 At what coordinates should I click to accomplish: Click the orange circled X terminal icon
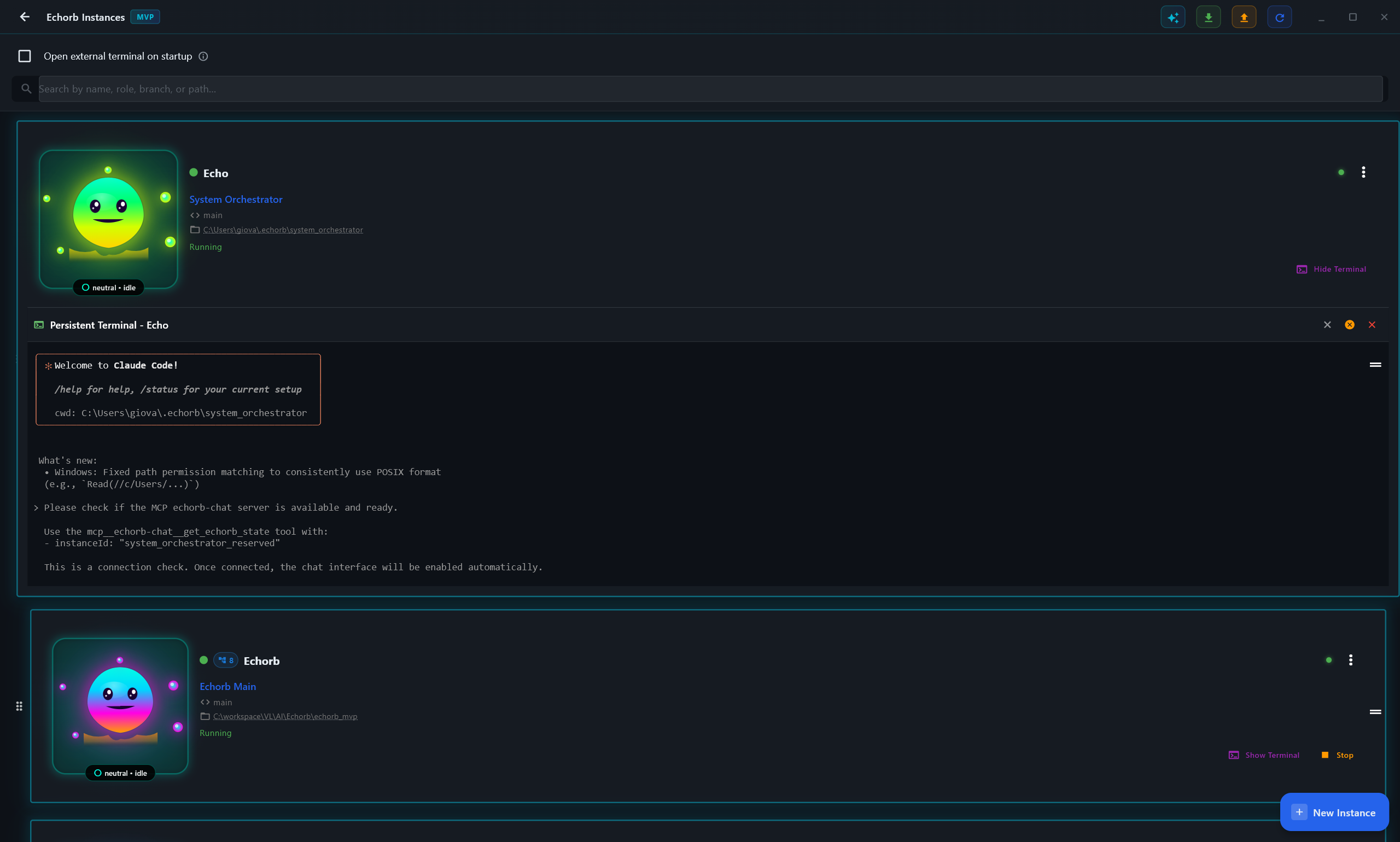[1349, 325]
